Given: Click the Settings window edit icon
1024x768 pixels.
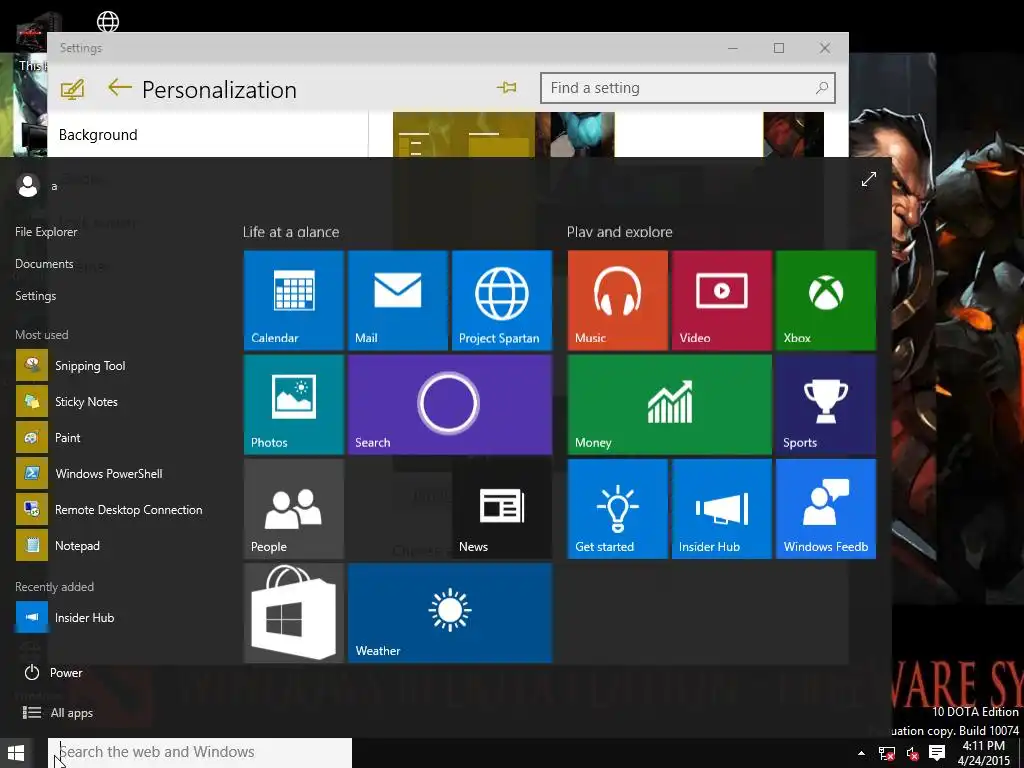Looking at the screenshot, I should (72, 89).
